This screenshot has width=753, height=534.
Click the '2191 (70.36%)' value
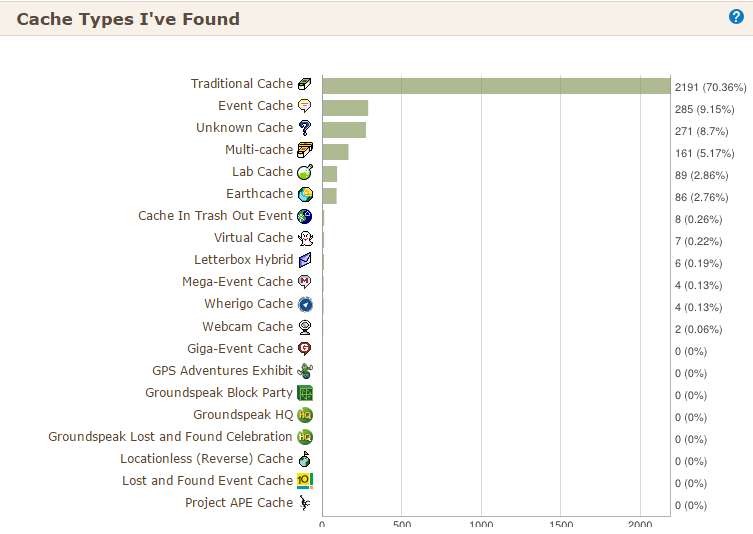(710, 87)
